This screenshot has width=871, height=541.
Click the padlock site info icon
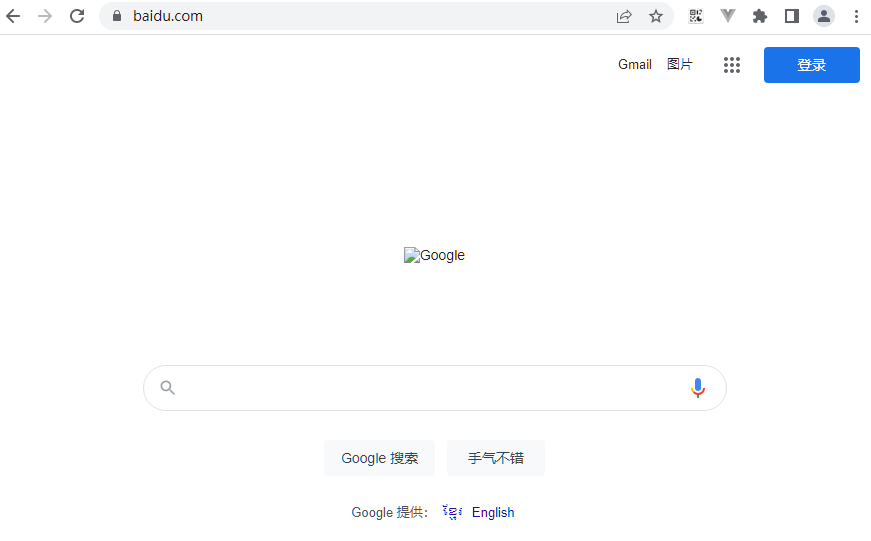117,16
